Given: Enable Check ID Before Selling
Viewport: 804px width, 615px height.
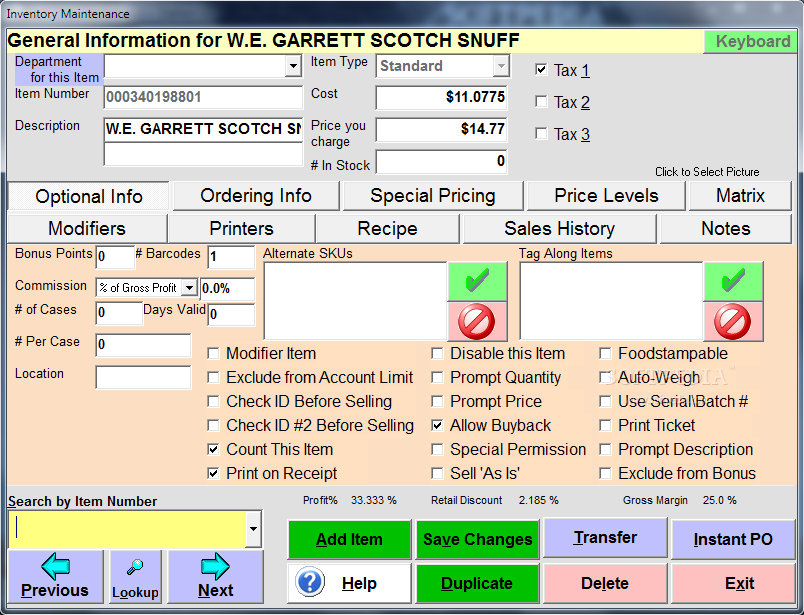Looking at the screenshot, I should click(213, 402).
